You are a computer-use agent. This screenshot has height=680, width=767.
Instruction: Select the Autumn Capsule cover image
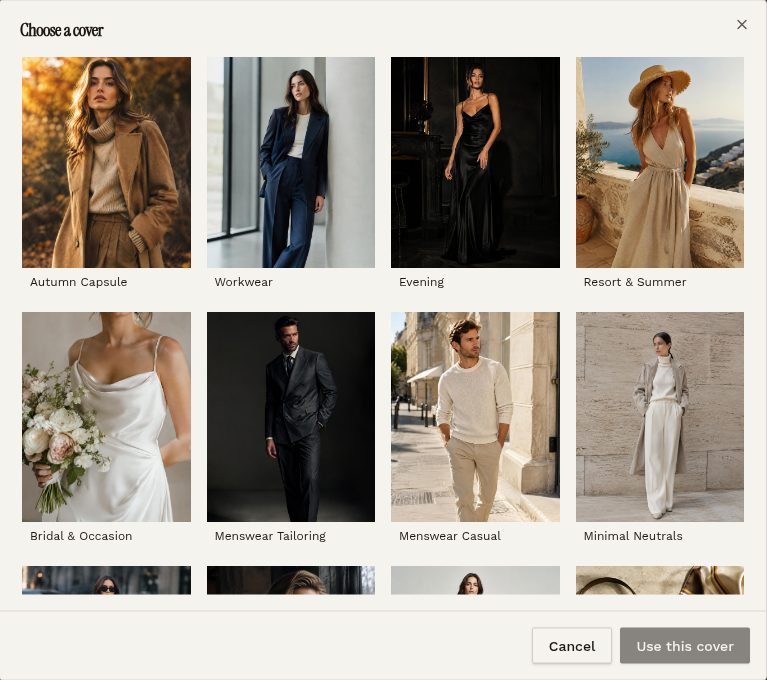point(106,162)
